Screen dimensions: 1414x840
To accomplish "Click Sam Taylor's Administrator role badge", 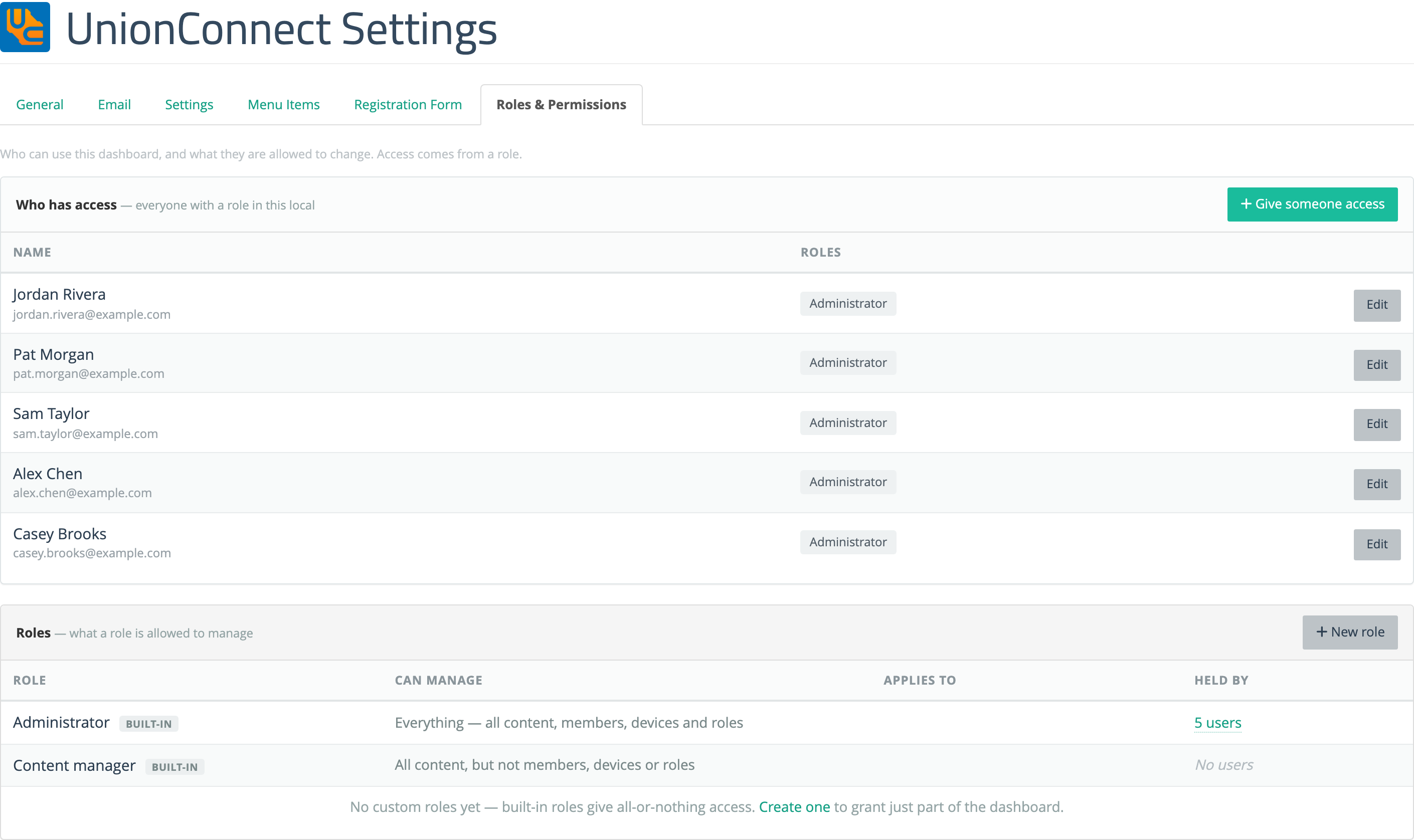I will tap(848, 423).
